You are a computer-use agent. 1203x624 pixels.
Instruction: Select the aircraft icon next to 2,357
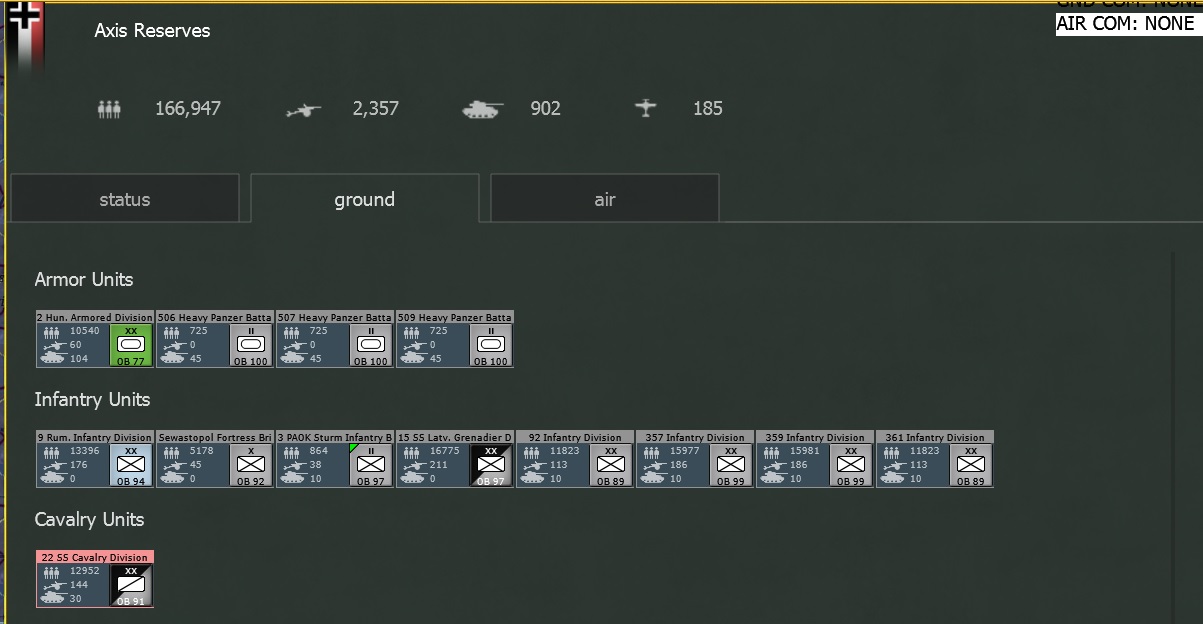coord(302,109)
